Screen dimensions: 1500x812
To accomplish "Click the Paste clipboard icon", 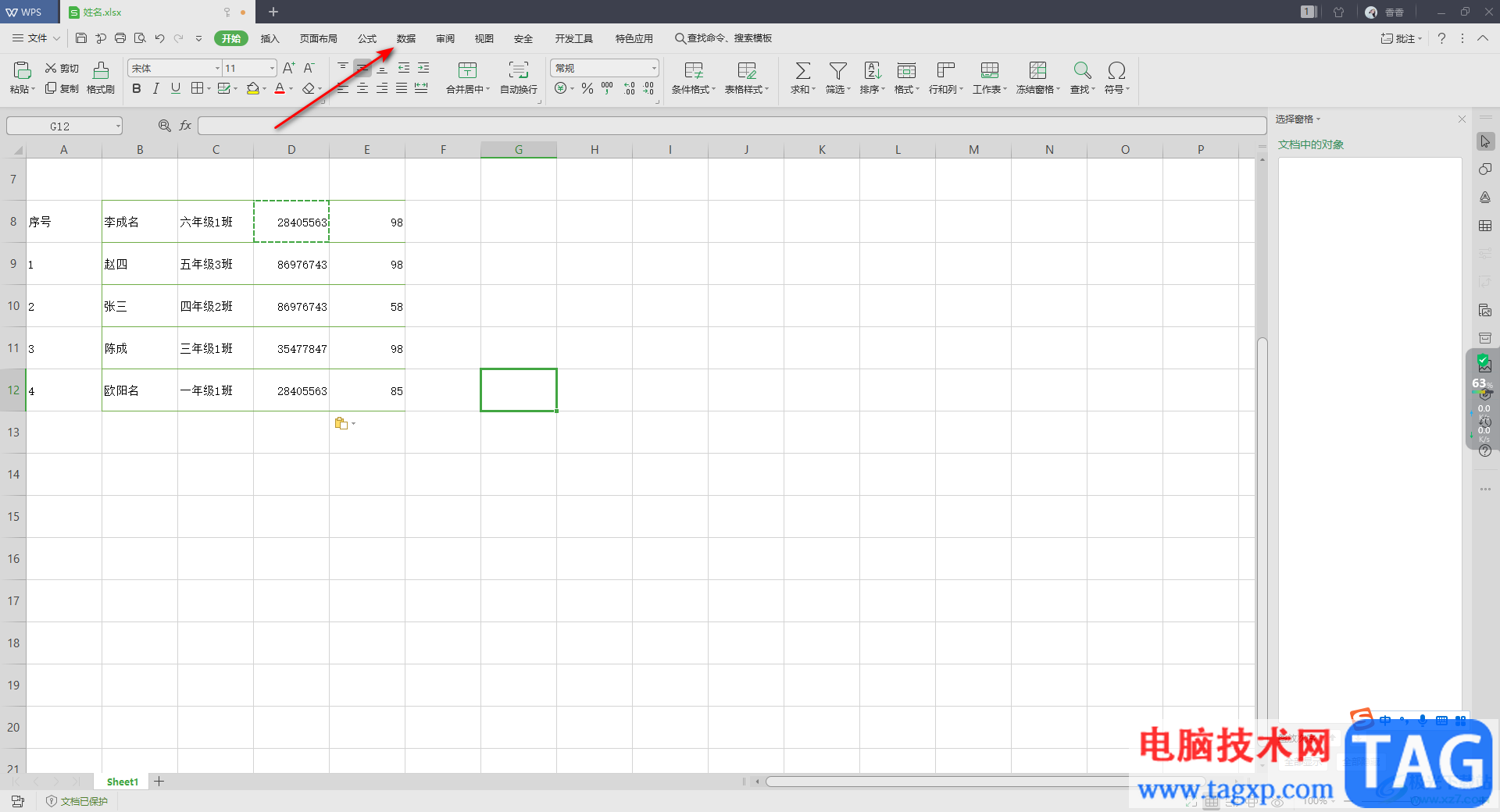I will pyautogui.click(x=22, y=70).
